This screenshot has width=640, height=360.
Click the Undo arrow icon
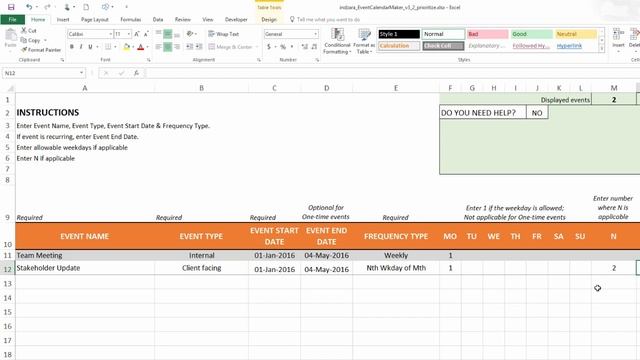29,7
